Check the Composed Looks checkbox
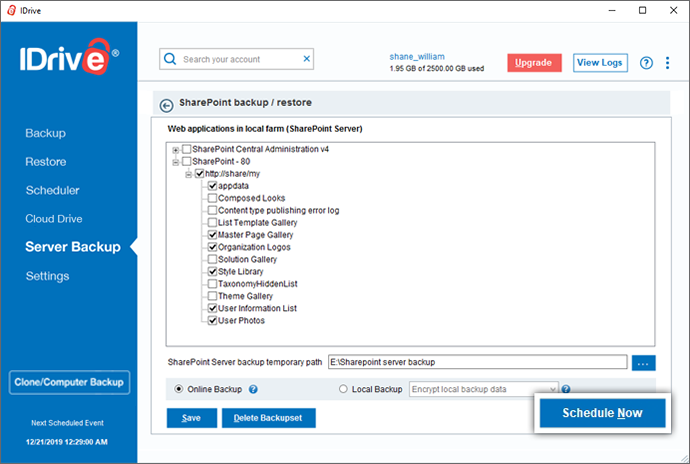This screenshot has width=690, height=464. pos(212,198)
